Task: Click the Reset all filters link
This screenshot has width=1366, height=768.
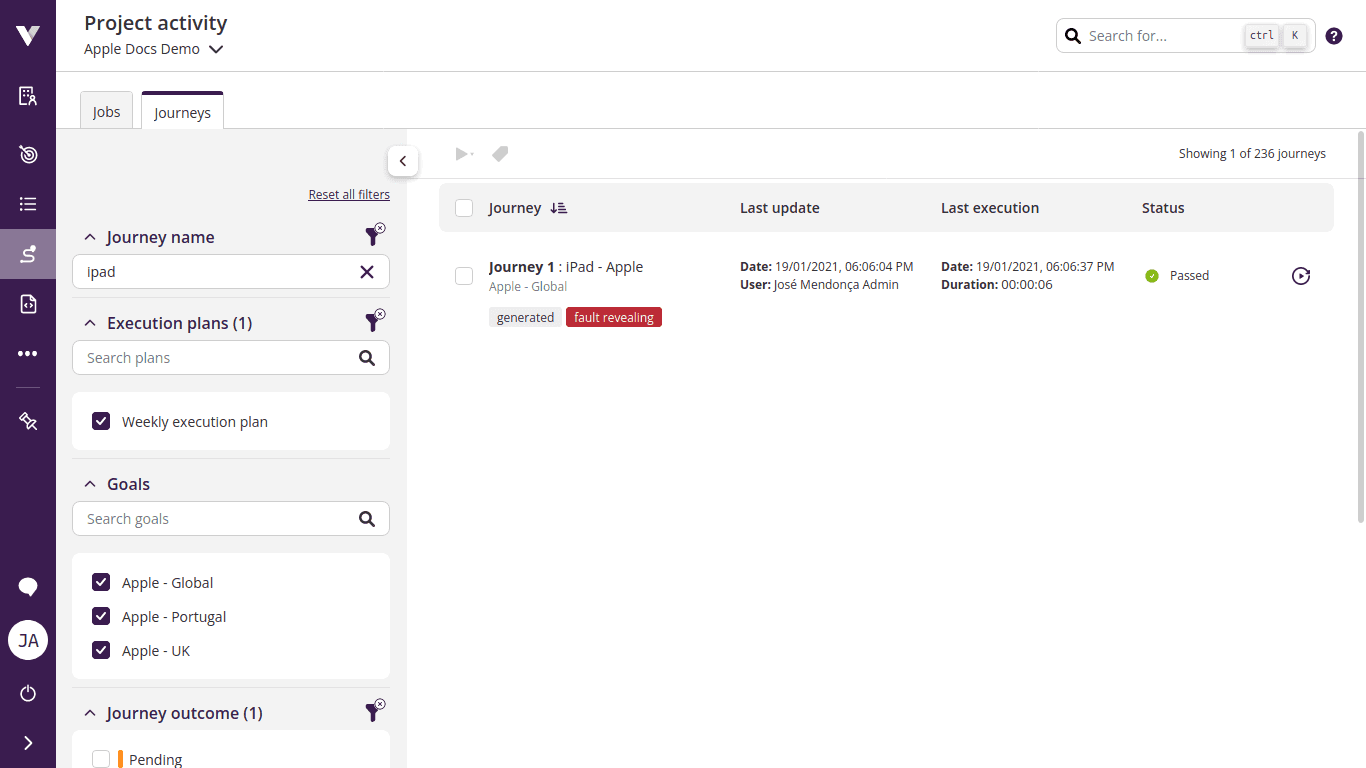Action: pos(349,195)
